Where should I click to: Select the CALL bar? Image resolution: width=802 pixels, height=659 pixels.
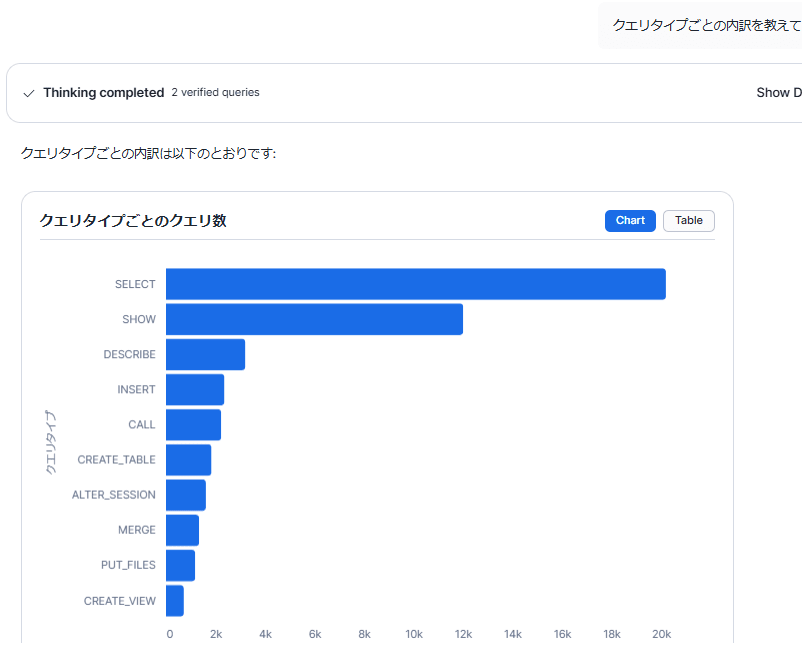pos(193,425)
